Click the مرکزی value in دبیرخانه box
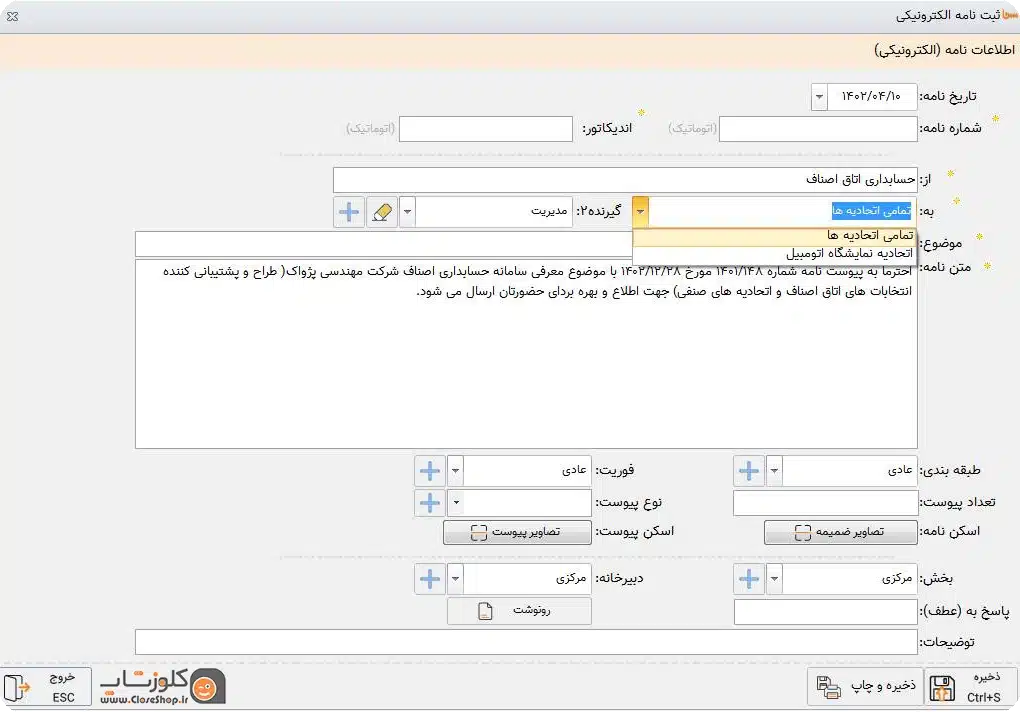The width and height of the screenshot is (1020, 712). click(x=571, y=579)
